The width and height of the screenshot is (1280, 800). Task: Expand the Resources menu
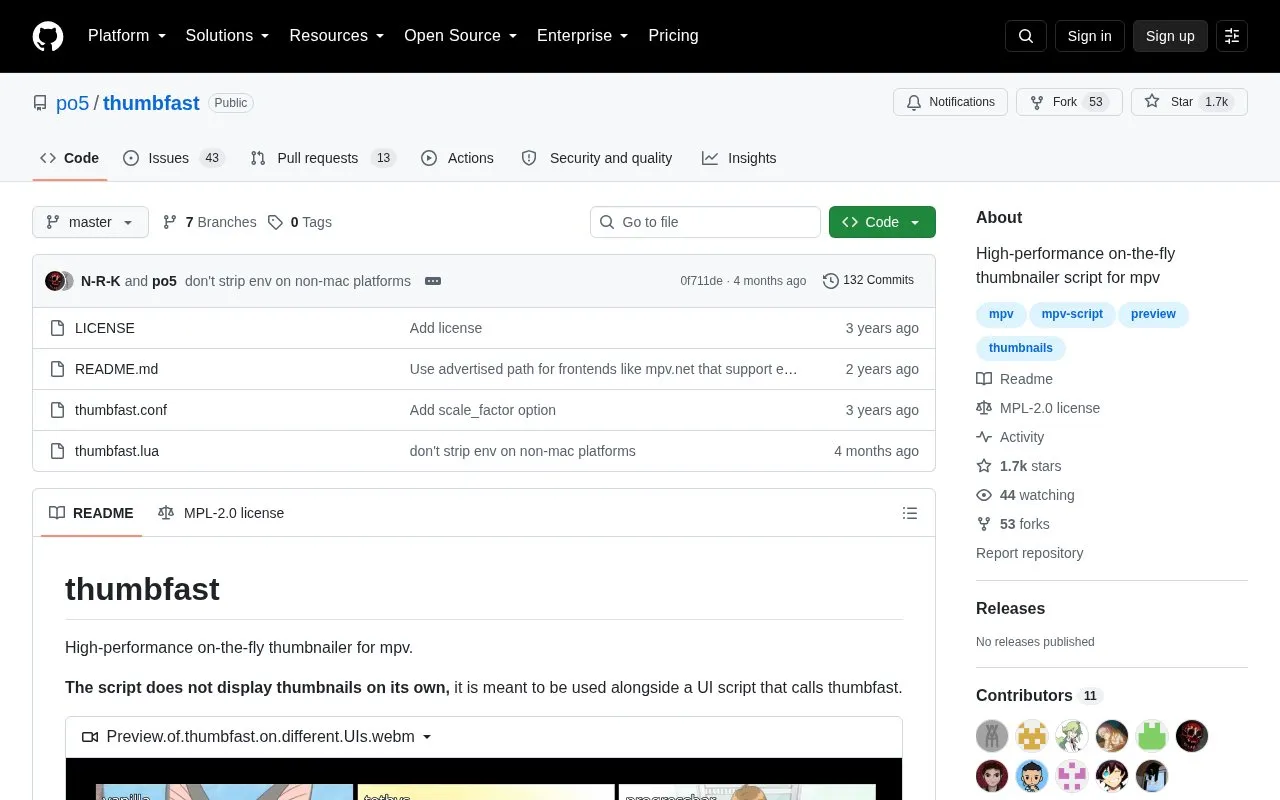point(337,36)
